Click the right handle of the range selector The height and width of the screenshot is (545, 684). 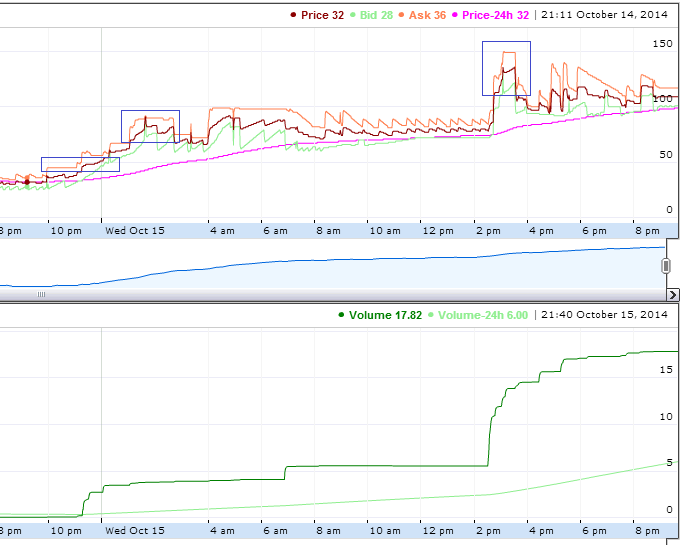(666, 265)
